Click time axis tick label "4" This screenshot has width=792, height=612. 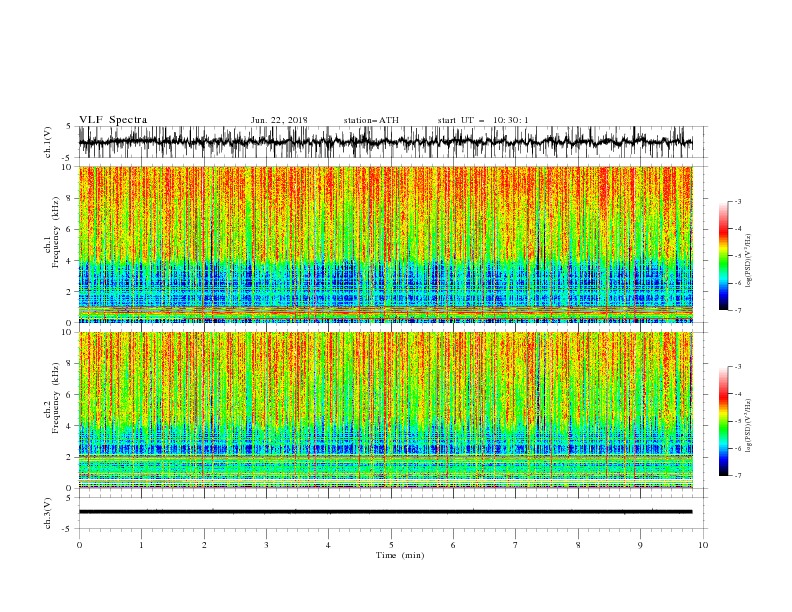pos(328,545)
